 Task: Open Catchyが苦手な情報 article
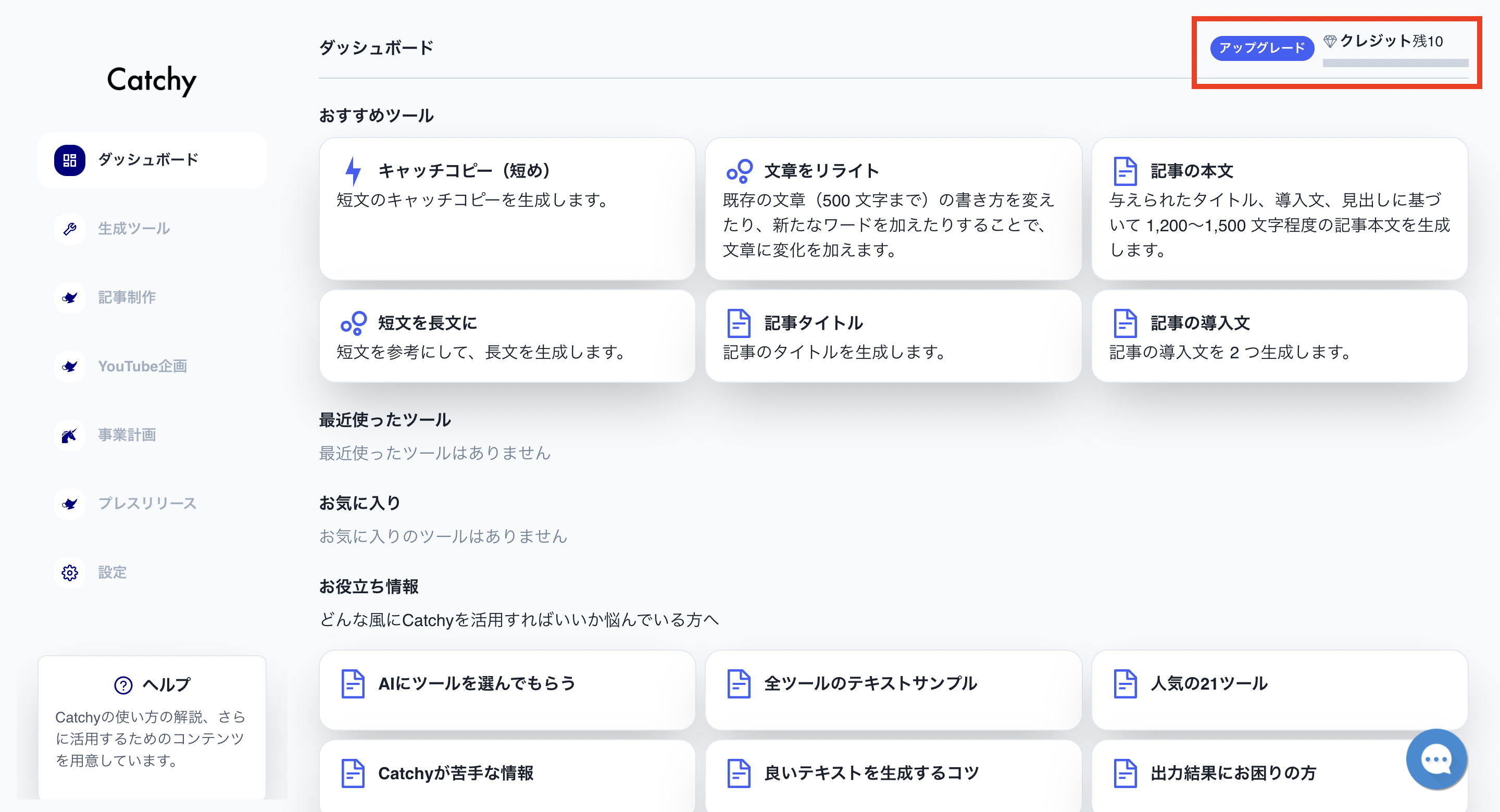tap(507, 776)
